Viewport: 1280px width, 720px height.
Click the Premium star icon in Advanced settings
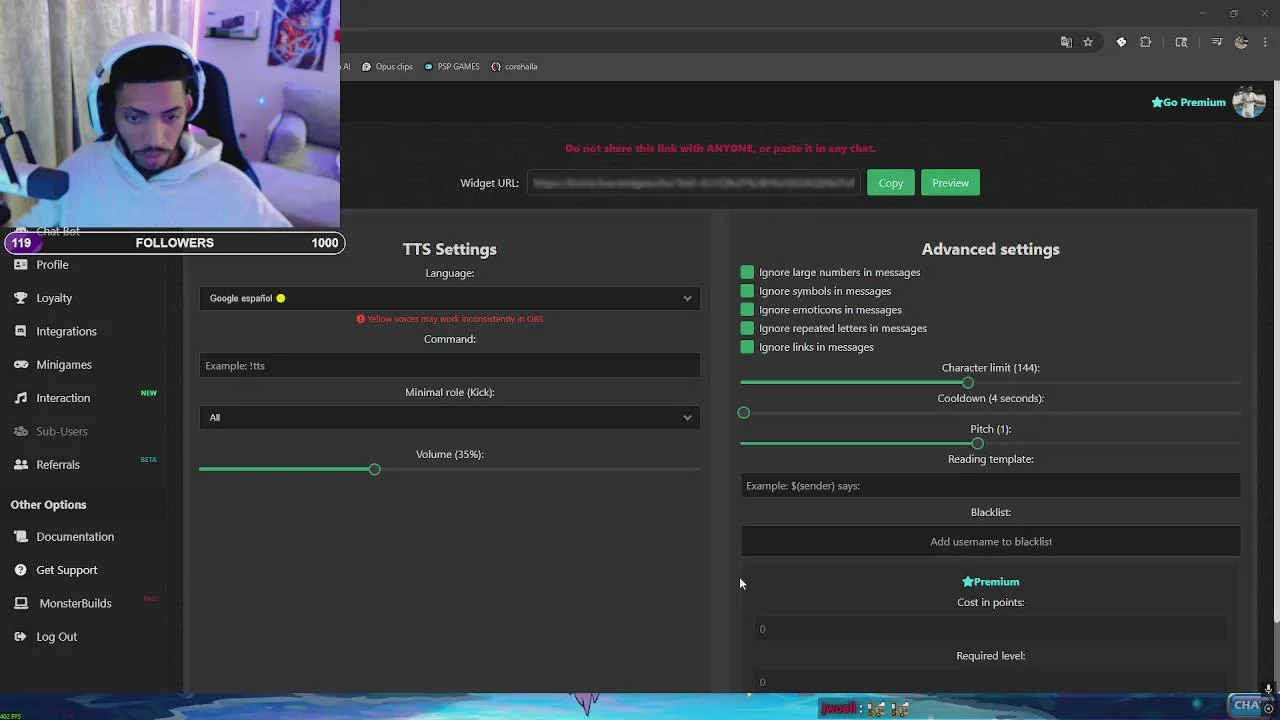[x=967, y=582]
